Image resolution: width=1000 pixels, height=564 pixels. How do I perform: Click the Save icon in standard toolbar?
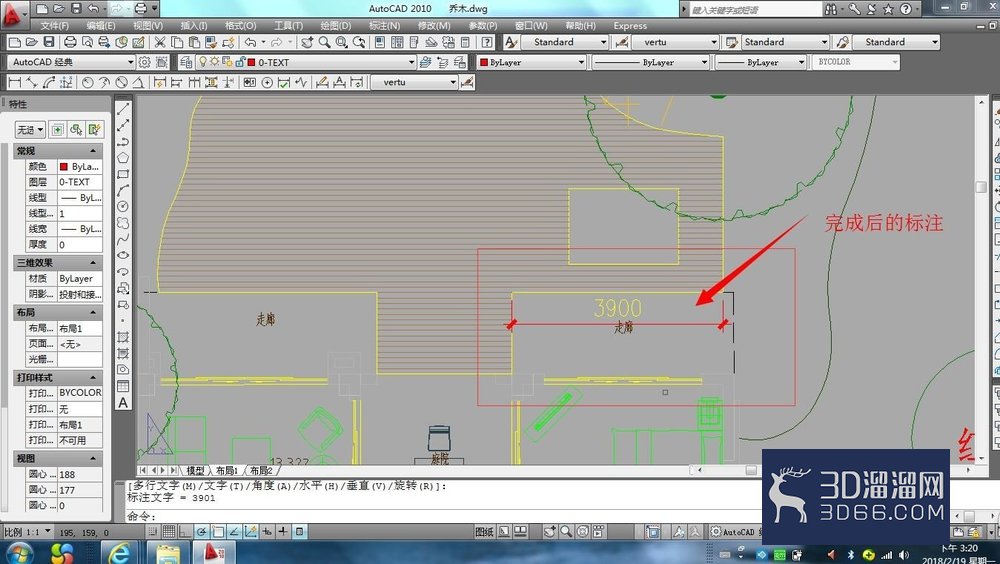coord(49,42)
